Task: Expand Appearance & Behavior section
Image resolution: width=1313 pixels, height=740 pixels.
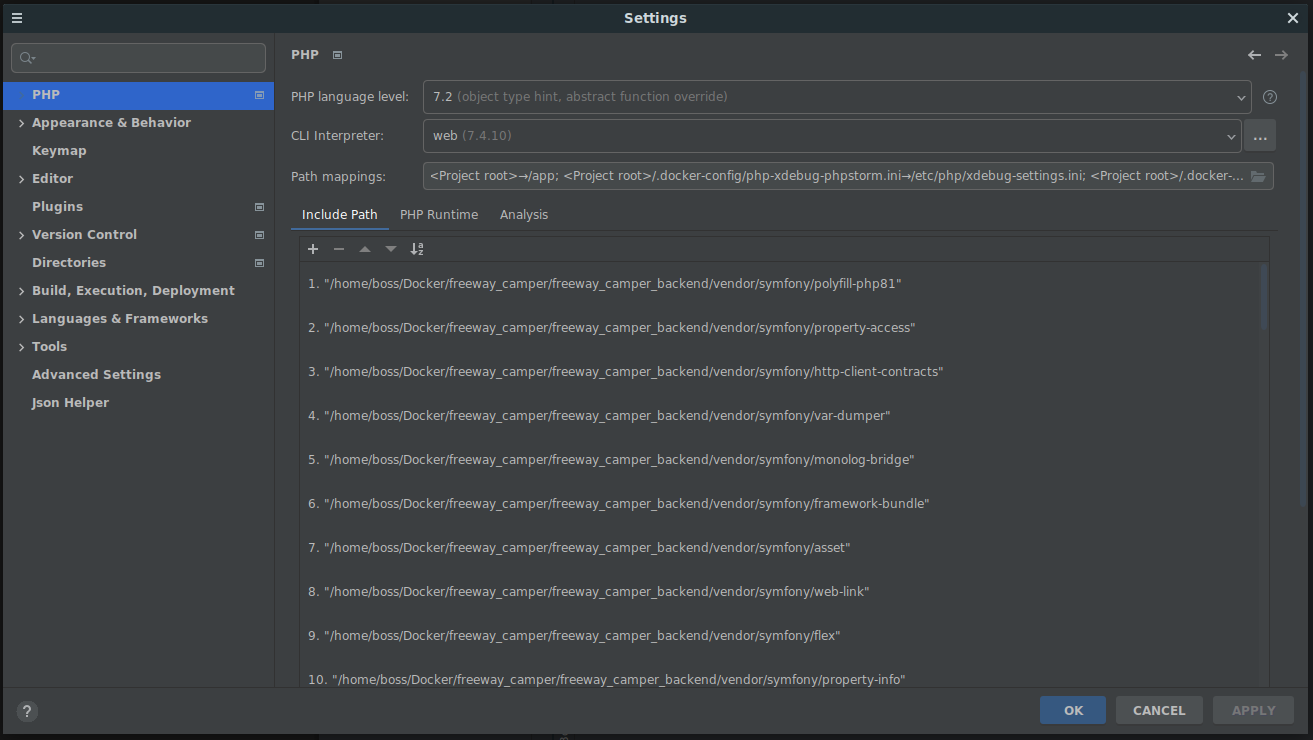Action: (21, 123)
